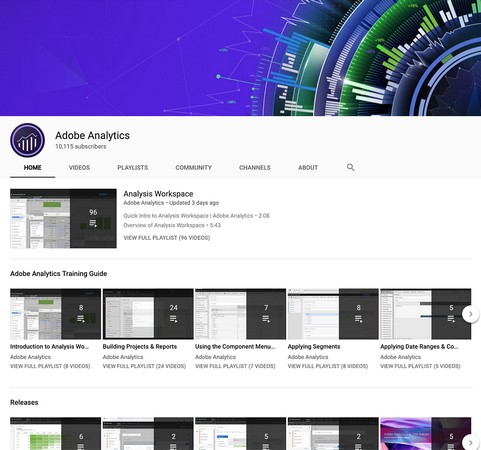This screenshot has height=450, width=481.
Task: Click the Adobe Analytics channel avatar
Action: coord(27,140)
